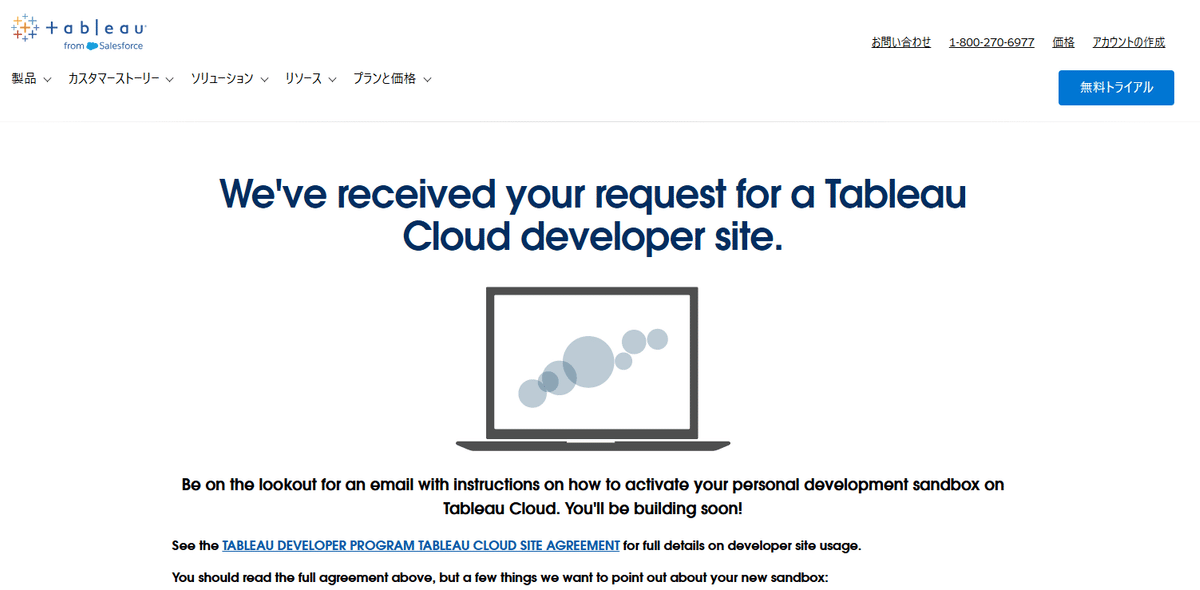Click the 1-800-270-6977 phone link
1200x590 pixels.
tap(991, 41)
